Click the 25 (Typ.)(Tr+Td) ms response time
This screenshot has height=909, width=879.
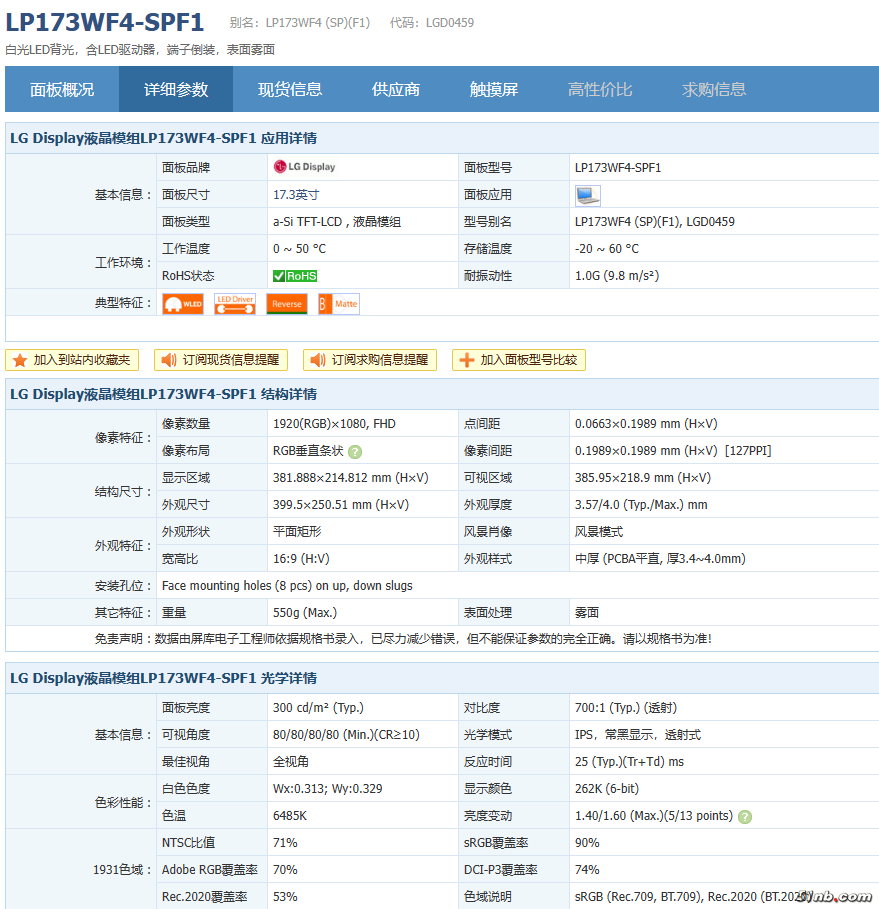(630, 762)
